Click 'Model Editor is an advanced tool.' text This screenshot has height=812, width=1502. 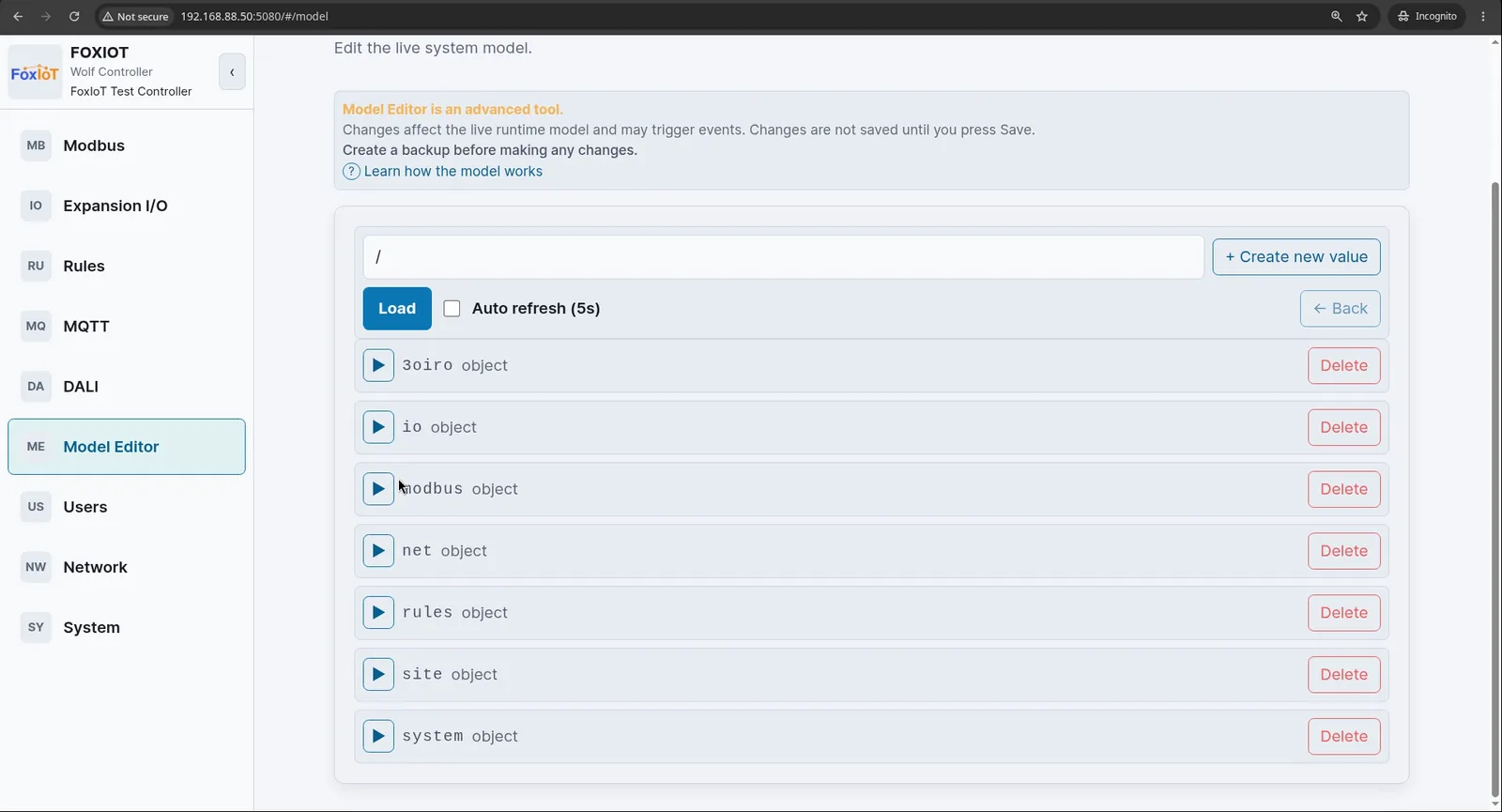[x=452, y=109]
